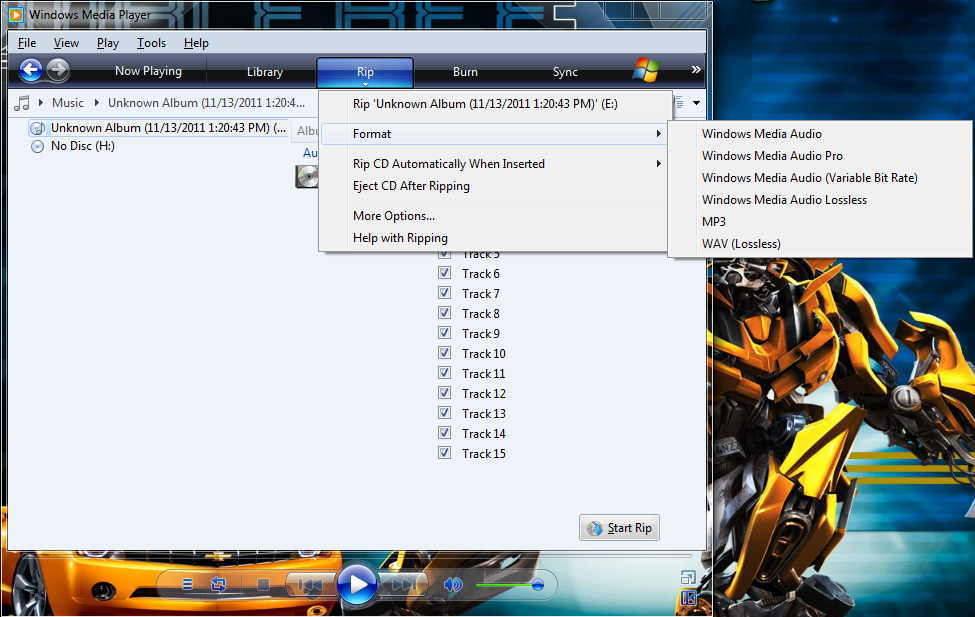Viewport: 975px width, 617px height.
Task: Switch to Sync tab
Action: coord(565,72)
